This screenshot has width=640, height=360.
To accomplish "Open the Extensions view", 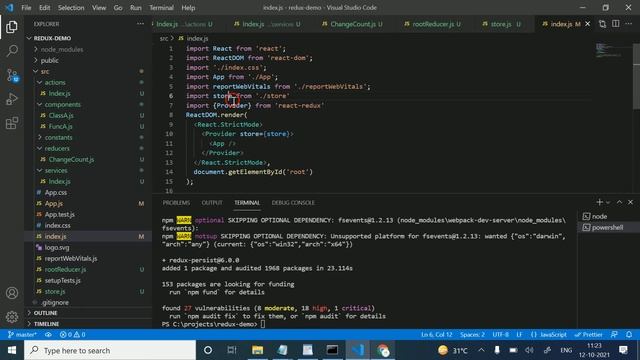I will click(12, 123).
